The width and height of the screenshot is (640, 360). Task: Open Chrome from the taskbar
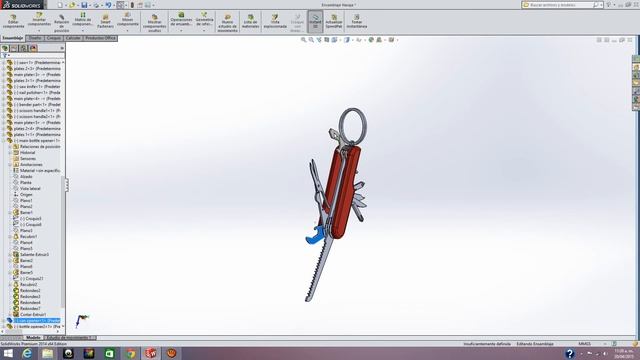click(130, 353)
